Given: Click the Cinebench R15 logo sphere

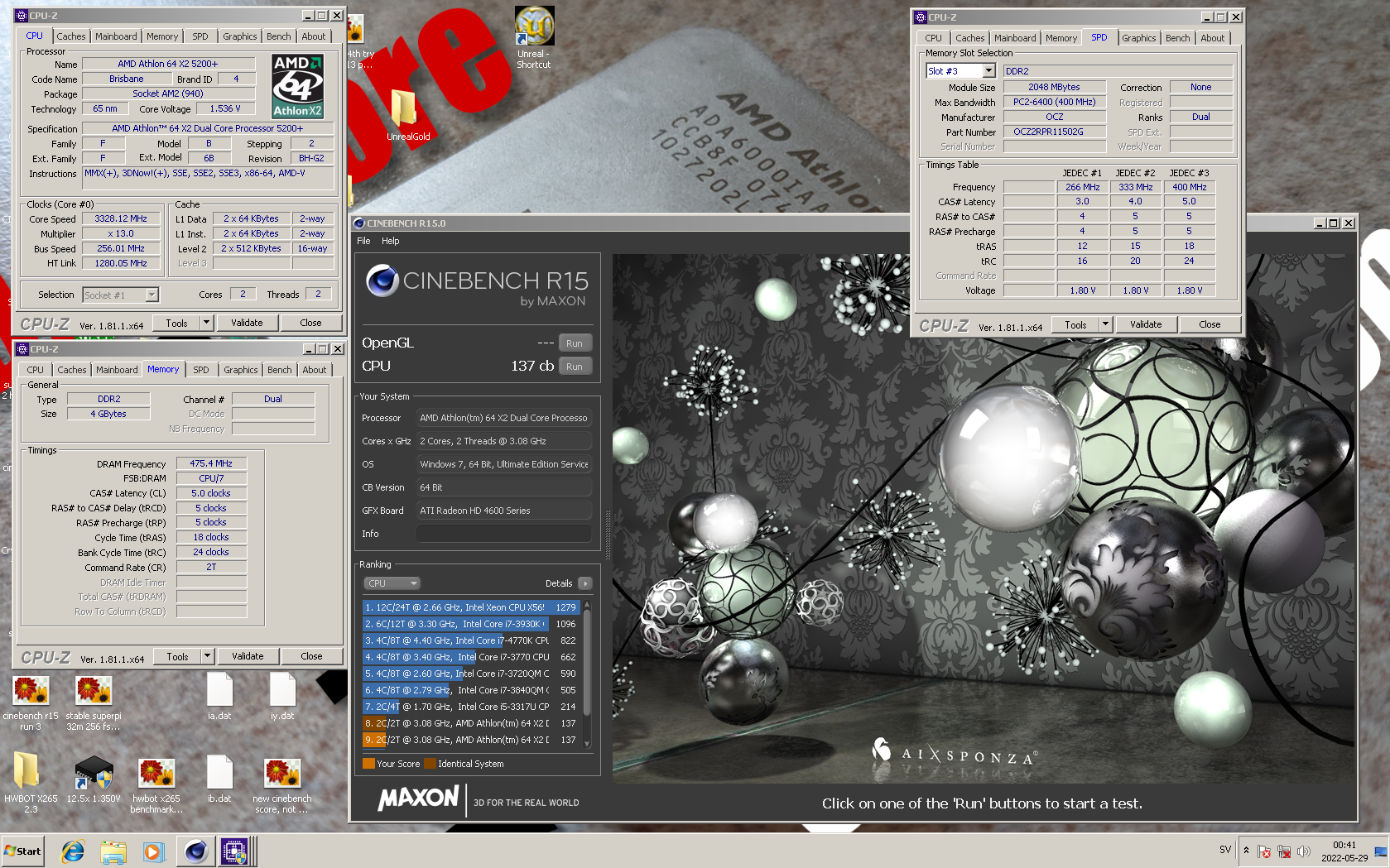Looking at the screenshot, I should 382,281.
